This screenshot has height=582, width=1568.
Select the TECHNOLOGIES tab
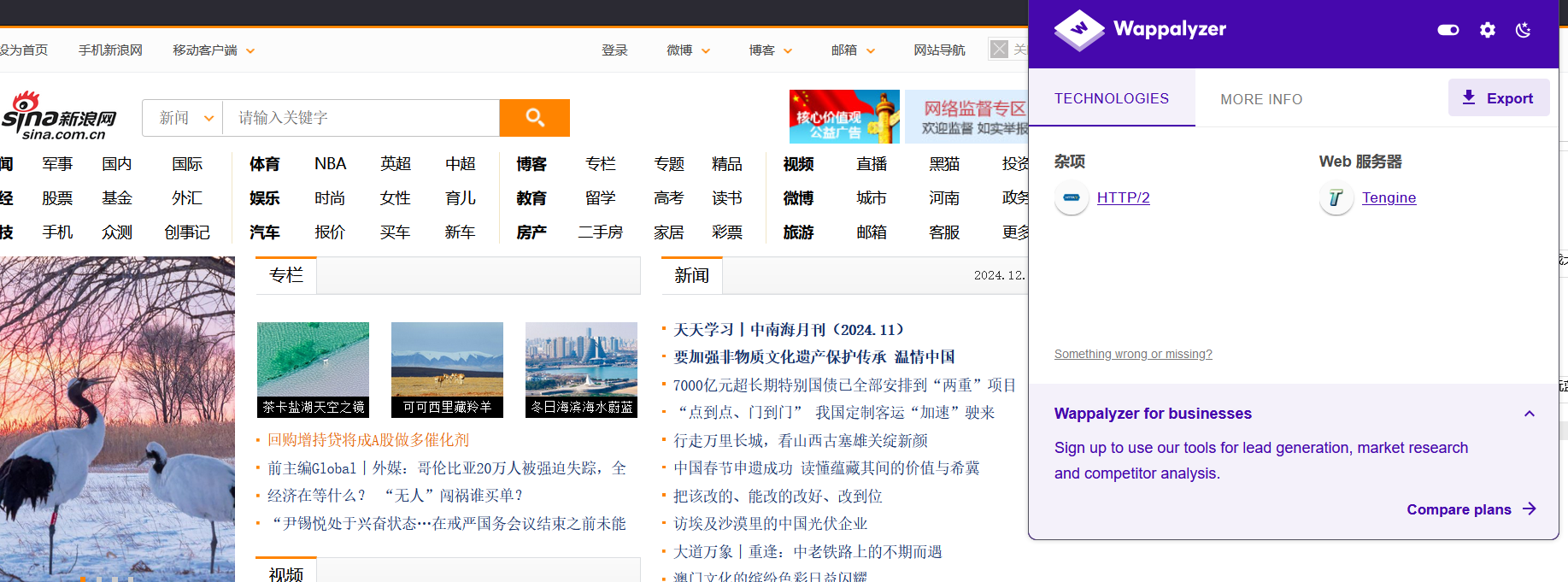click(1112, 98)
